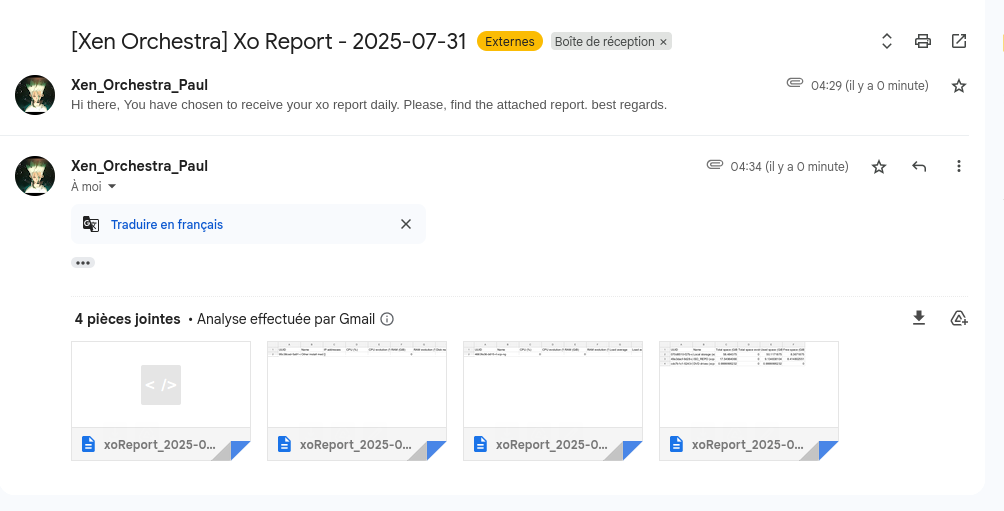Open the more options menu for the 04:34 message
The image size is (1004, 511).
[959, 166]
